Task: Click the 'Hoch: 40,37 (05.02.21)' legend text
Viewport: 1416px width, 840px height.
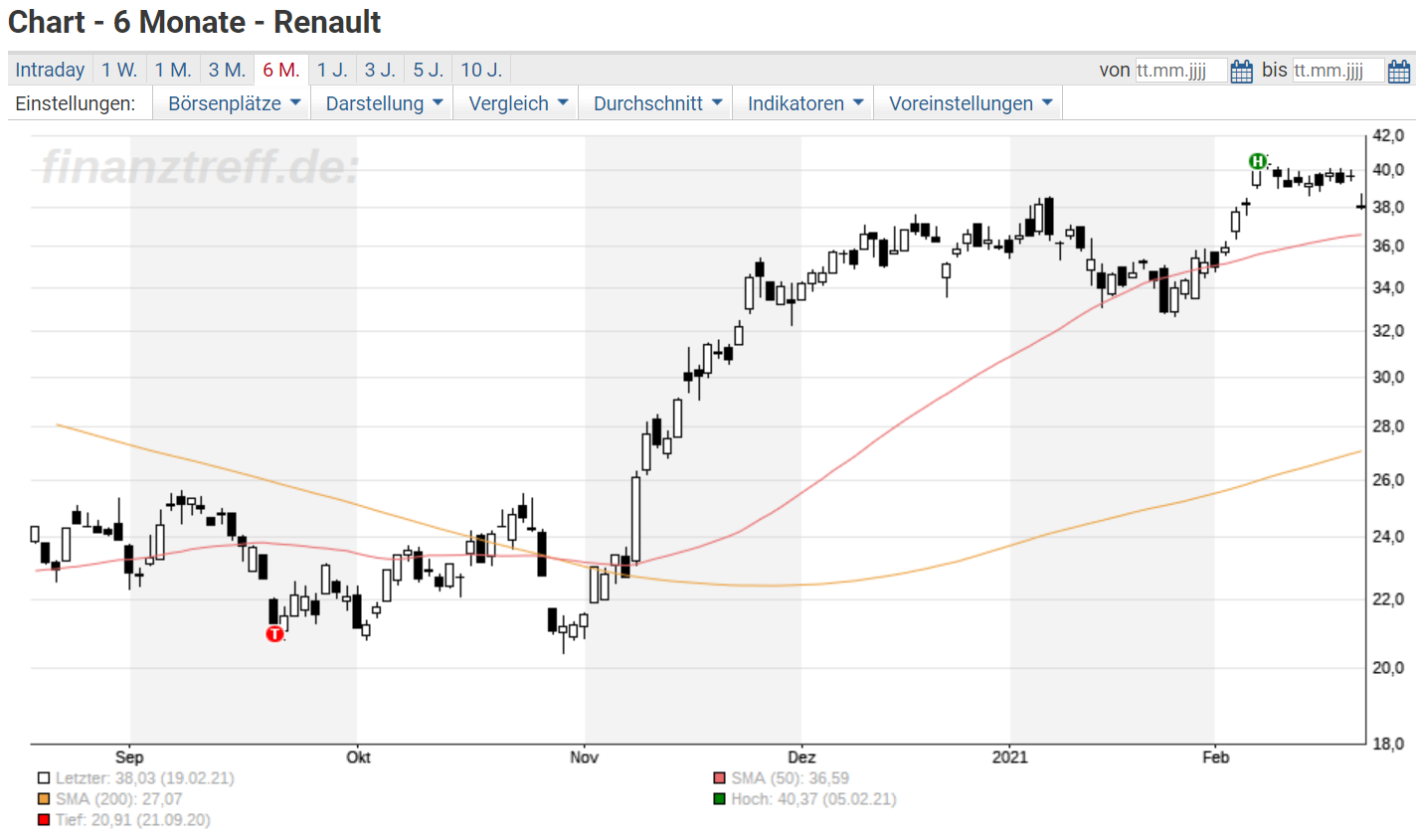Action: [x=814, y=799]
